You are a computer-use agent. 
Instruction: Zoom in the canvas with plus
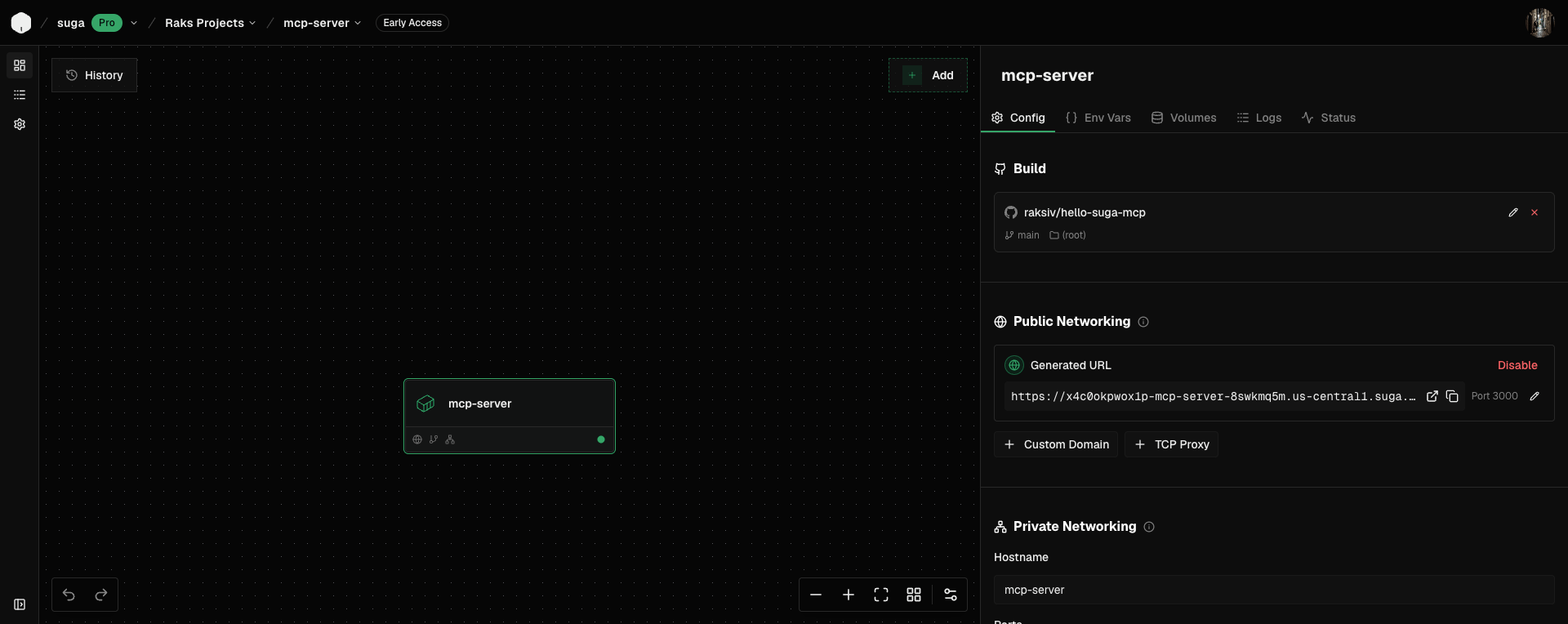click(x=849, y=595)
